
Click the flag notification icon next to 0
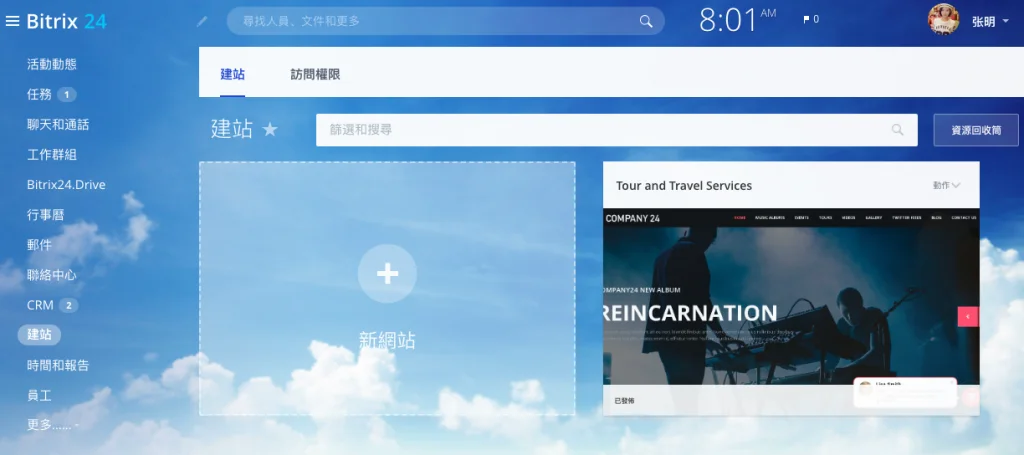(x=807, y=20)
